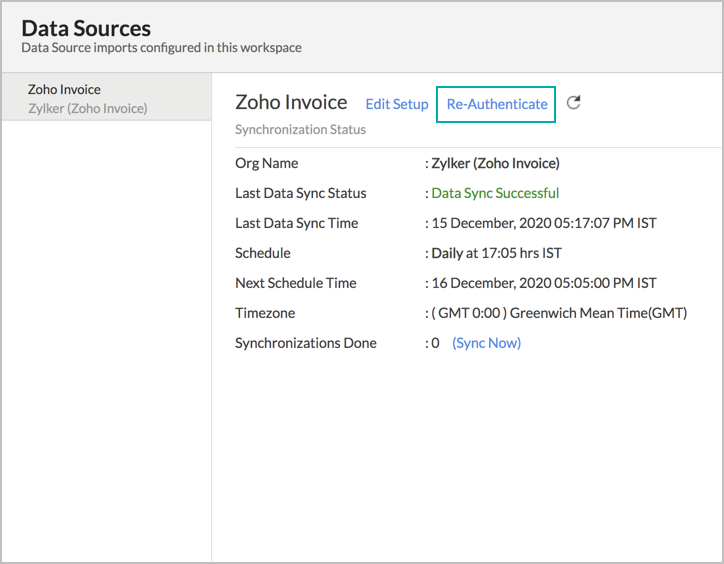Image resolution: width=724 pixels, height=564 pixels.
Task: Click the 'Data Sync Successful' status text
Action: [x=495, y=193]
